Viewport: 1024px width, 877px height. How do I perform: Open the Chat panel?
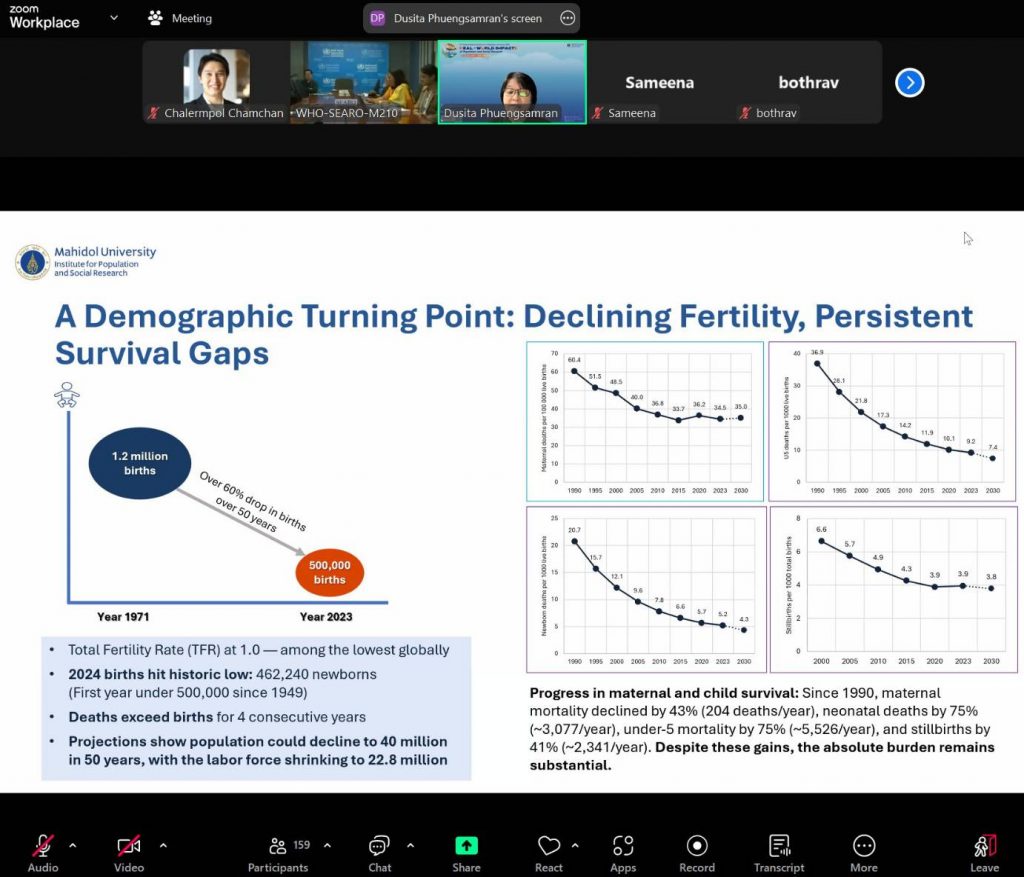379,846
